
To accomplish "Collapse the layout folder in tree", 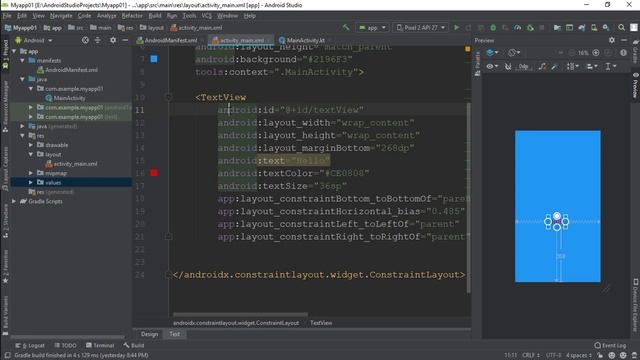I will (x=31, y=154).
